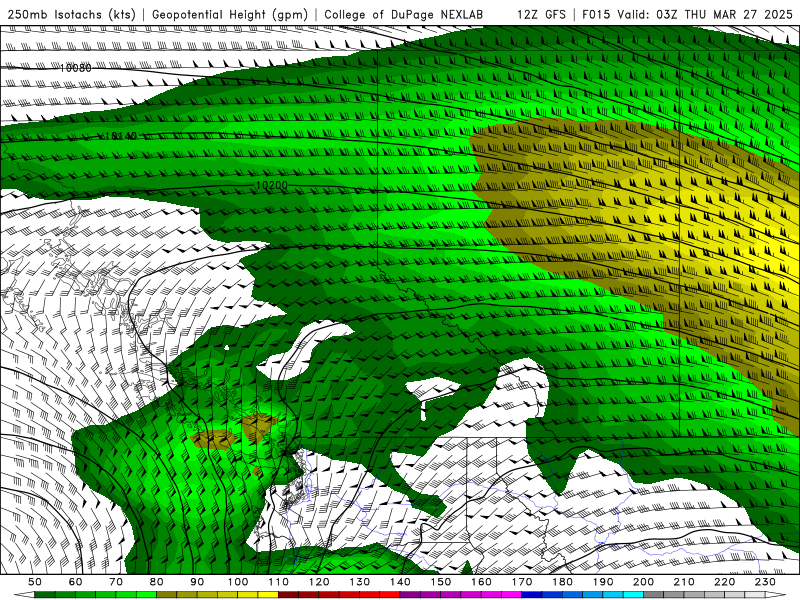Click the 10200 height contour label
The height and width of the screenshot is (600, 800).
(271, 185)
